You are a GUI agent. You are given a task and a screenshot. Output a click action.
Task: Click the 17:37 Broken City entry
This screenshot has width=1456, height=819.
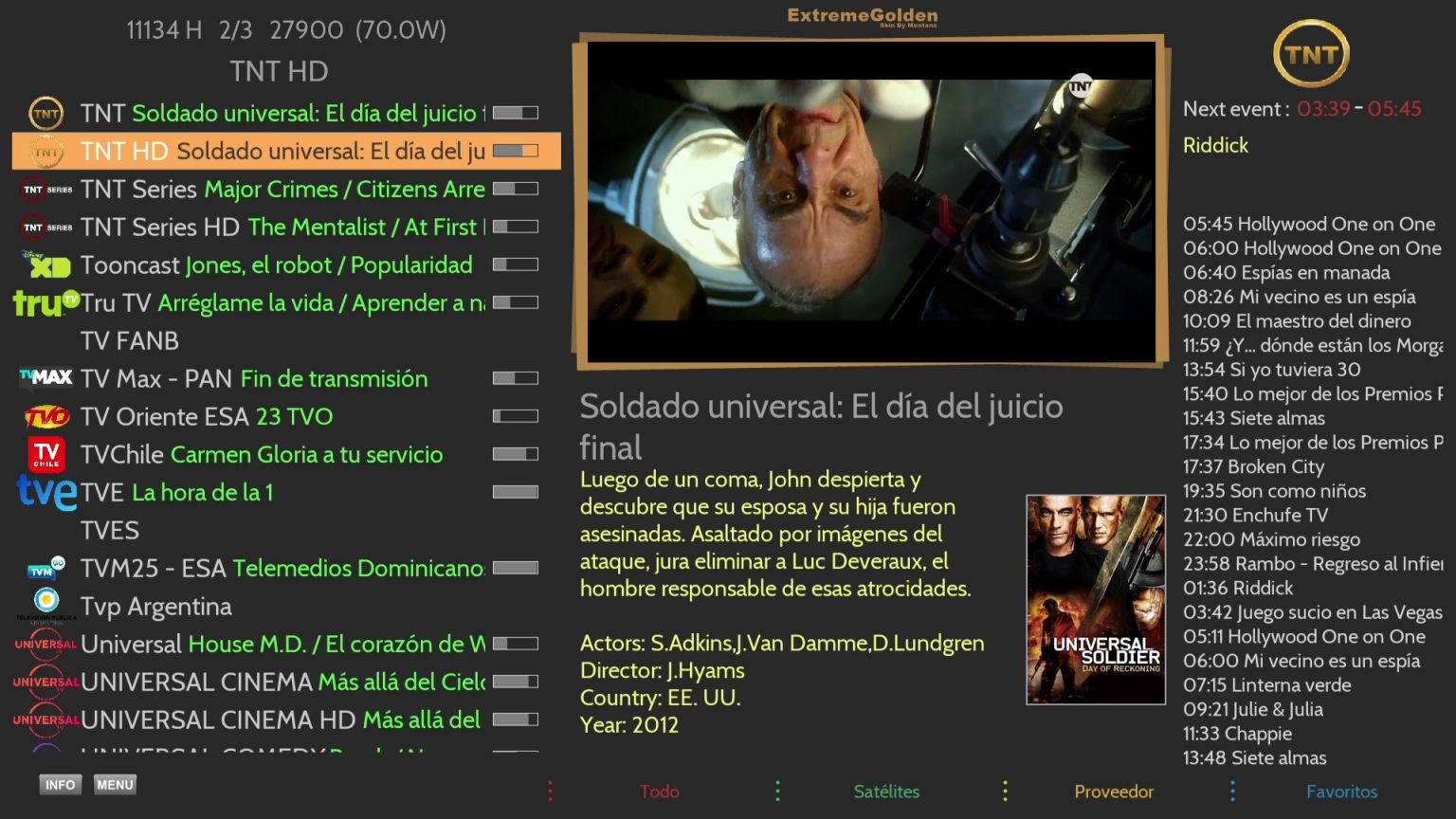(x=1253, y=466)
